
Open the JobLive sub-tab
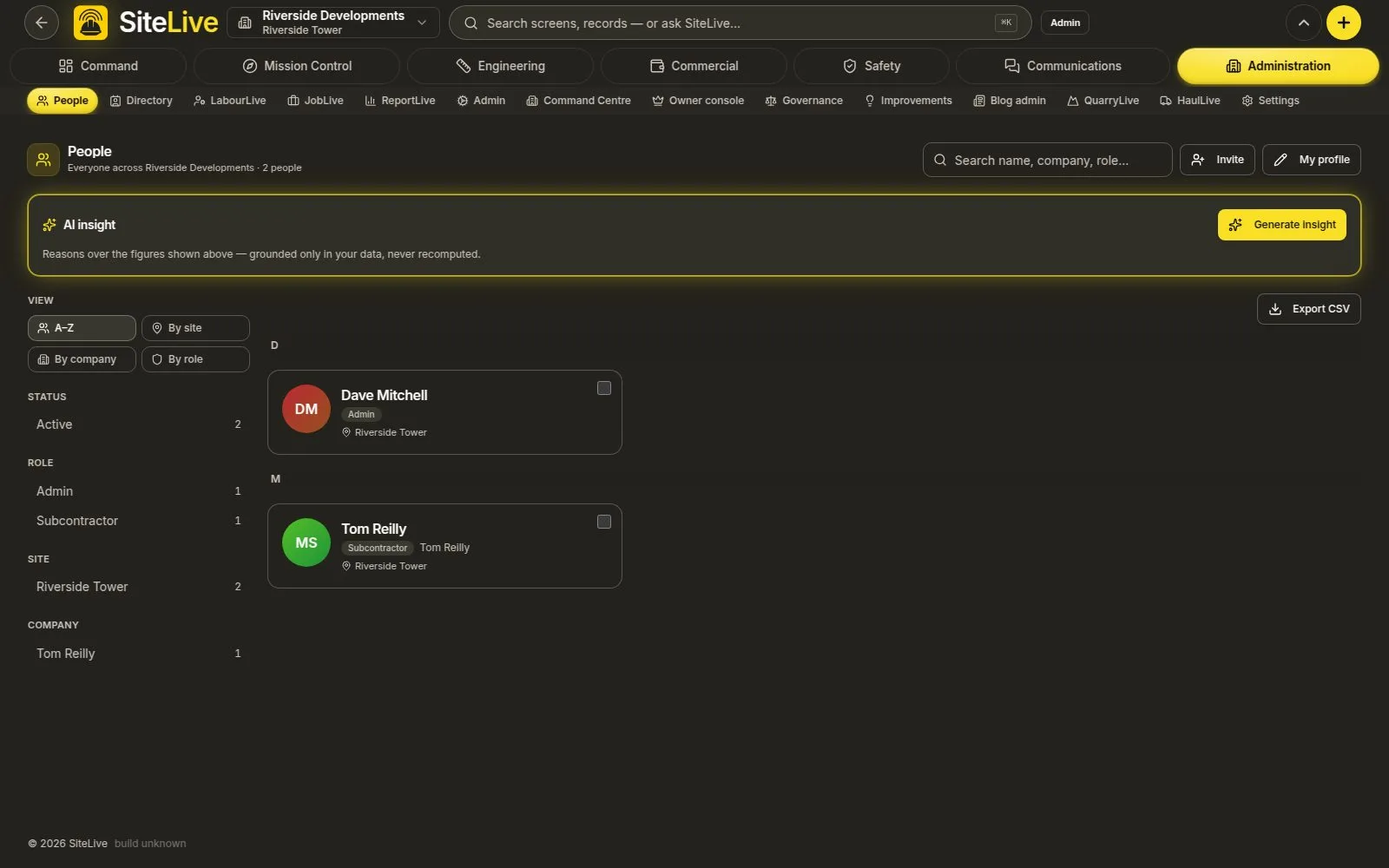316,101
